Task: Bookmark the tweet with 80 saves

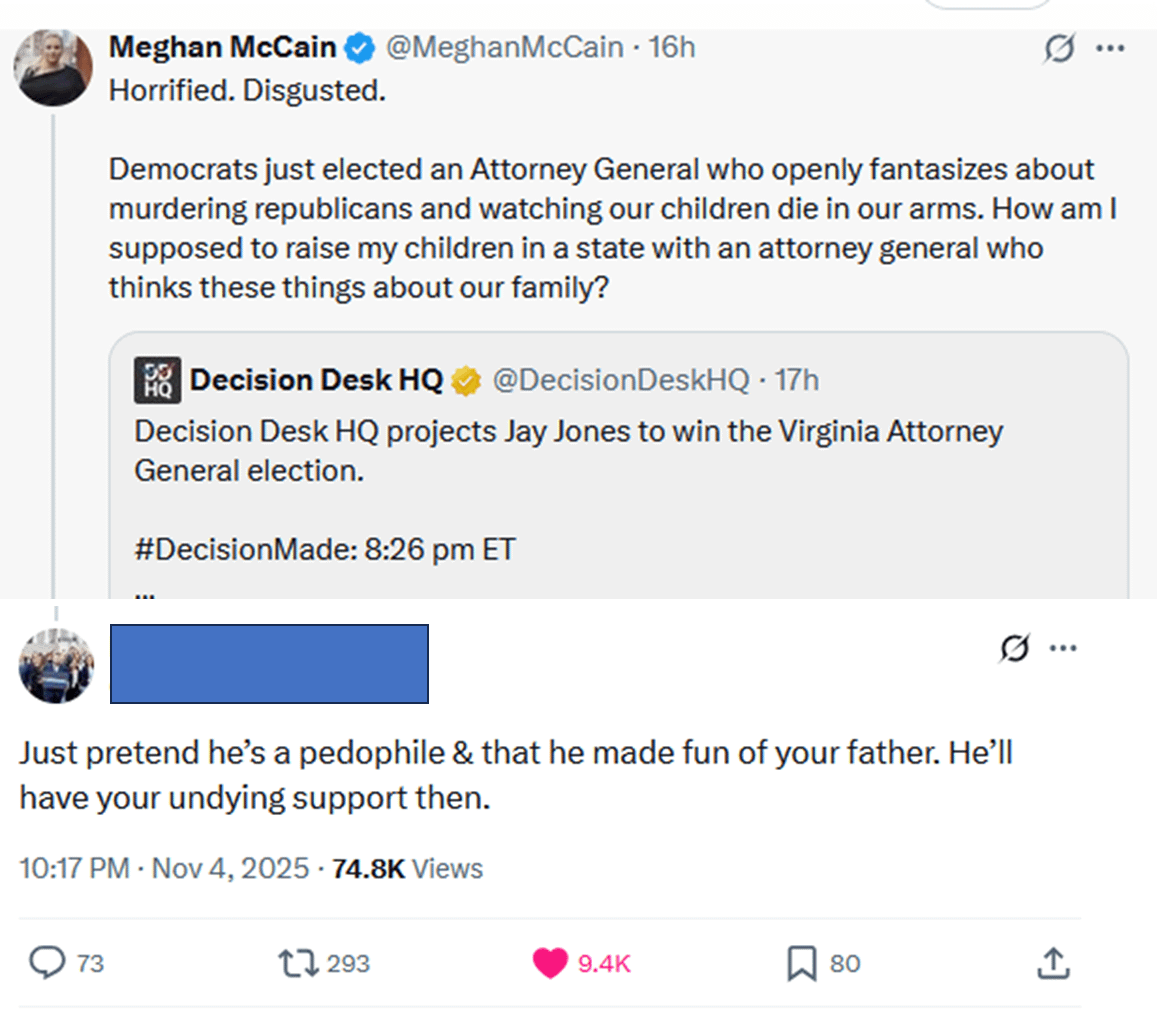Action: (801, 963)
